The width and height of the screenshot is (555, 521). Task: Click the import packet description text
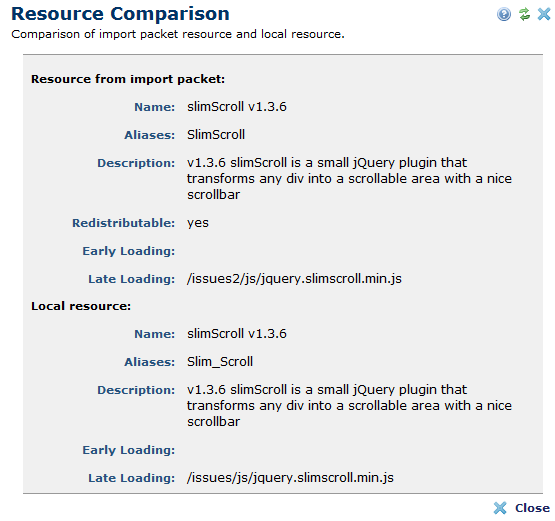[349, 178]
